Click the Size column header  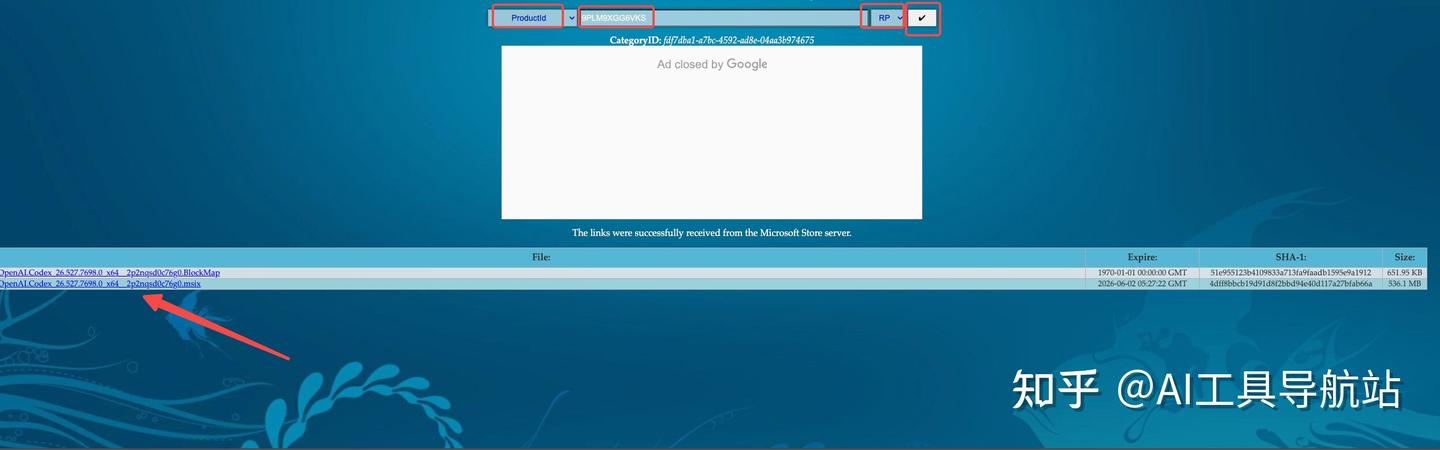[x=1404, y=257]
